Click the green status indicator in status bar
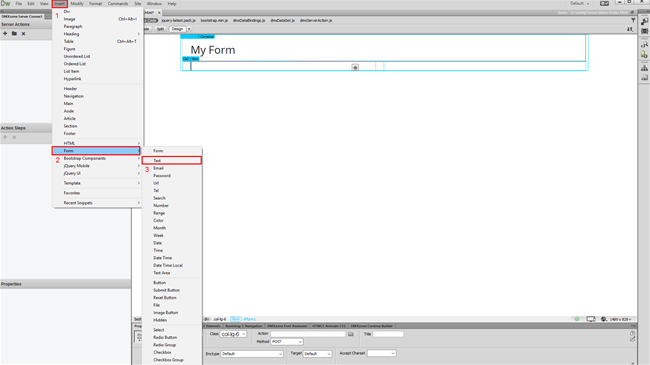 point(577,319)
